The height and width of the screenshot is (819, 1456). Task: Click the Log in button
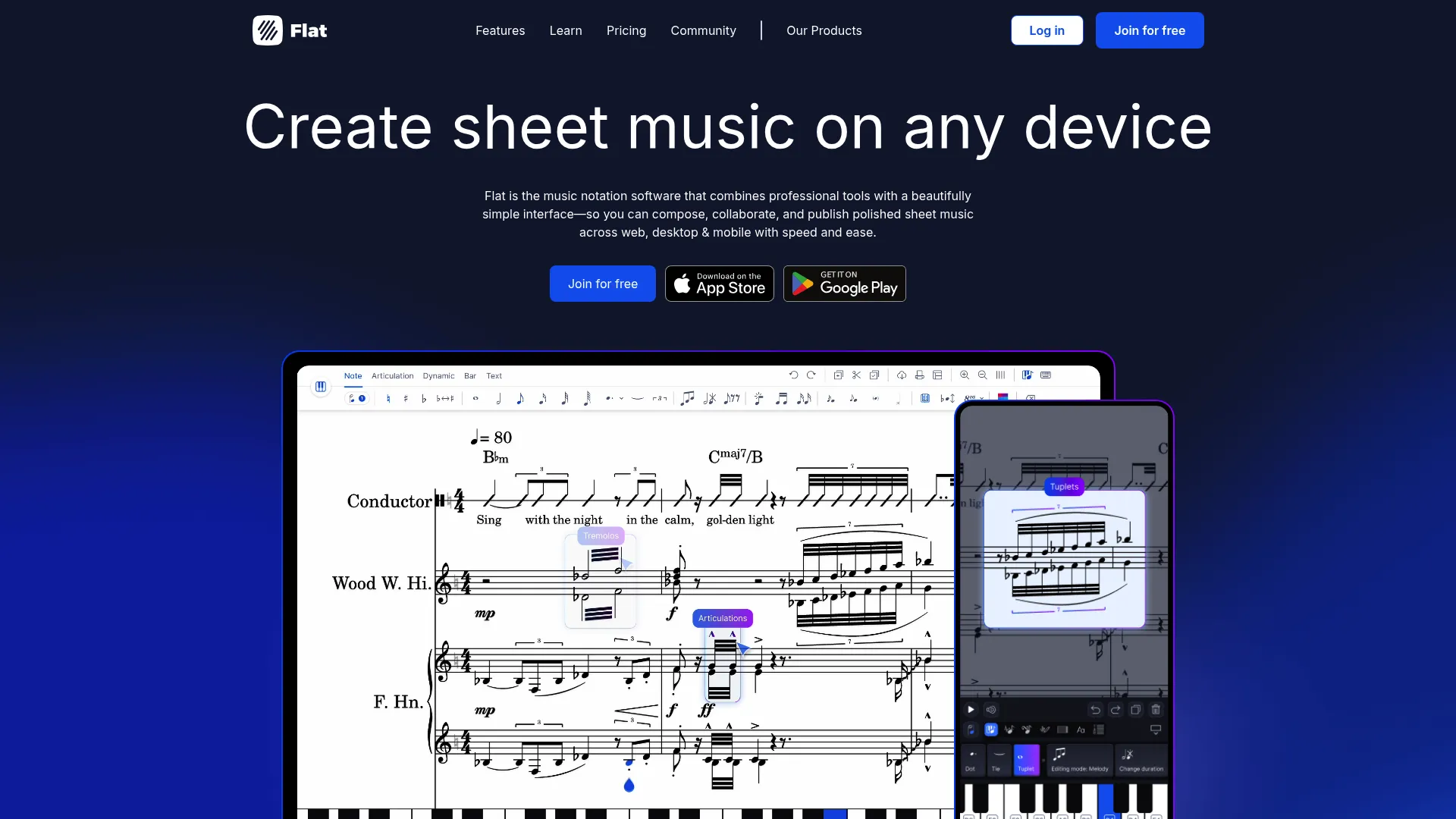click(x=1046, y=30)
